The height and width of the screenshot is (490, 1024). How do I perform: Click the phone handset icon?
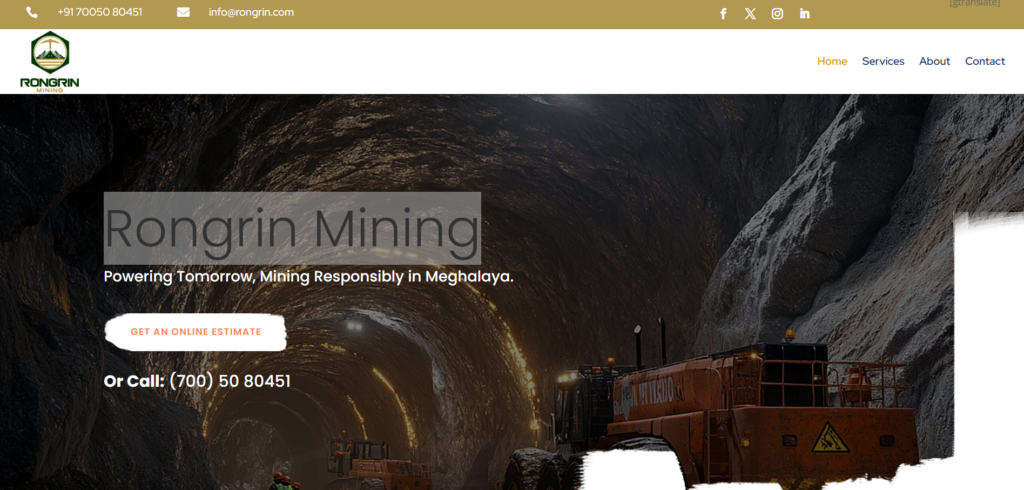[31, 12]
